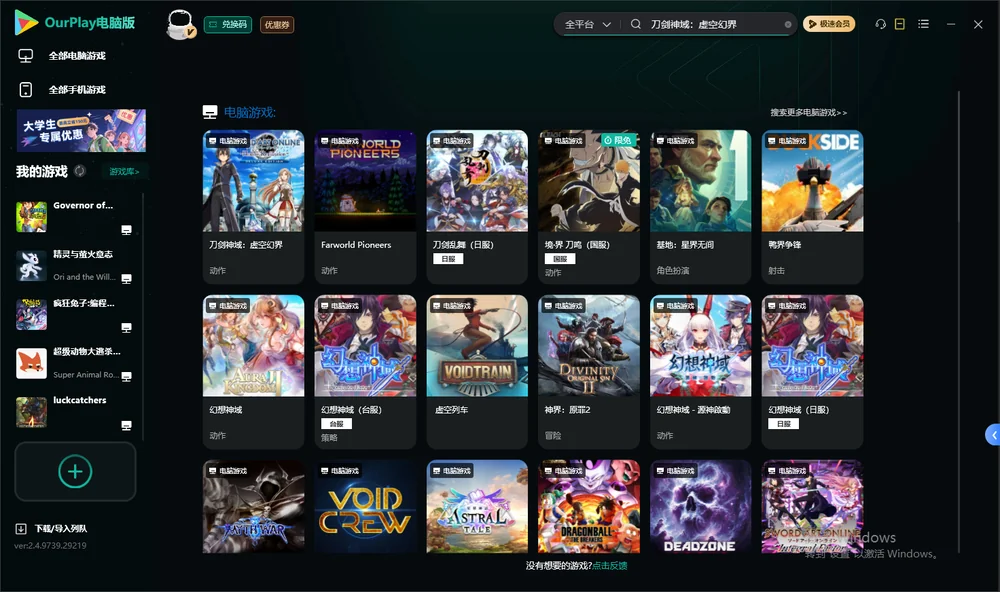This screenshot has height=592, width=1000.
Task: Click the 疯狂兔子 game icon
Action: pyautogui.click(x=31, y=314)
